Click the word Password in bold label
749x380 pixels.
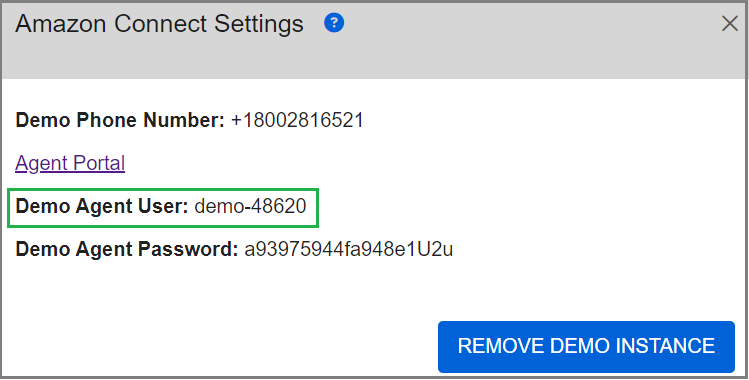point(188,249)
